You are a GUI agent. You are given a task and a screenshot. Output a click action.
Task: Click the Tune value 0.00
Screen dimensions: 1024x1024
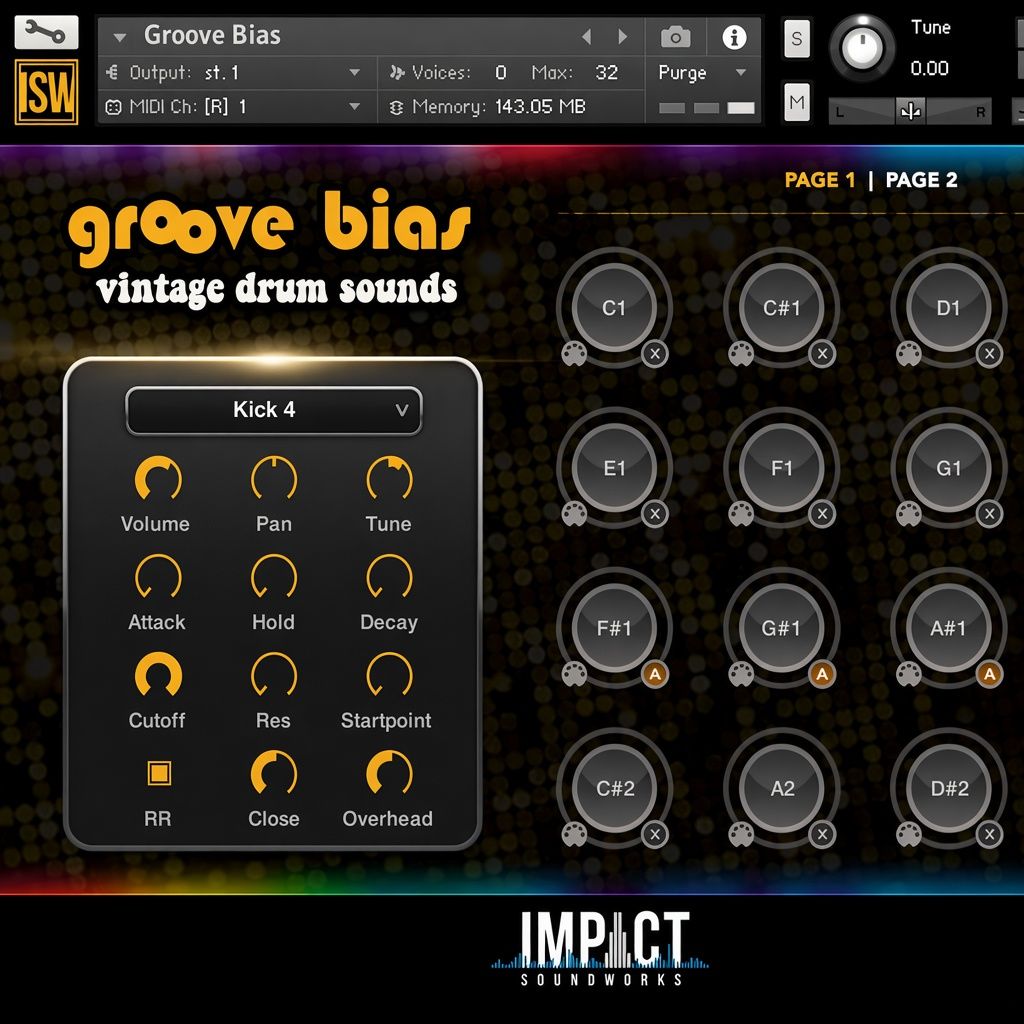coord(929,68)
